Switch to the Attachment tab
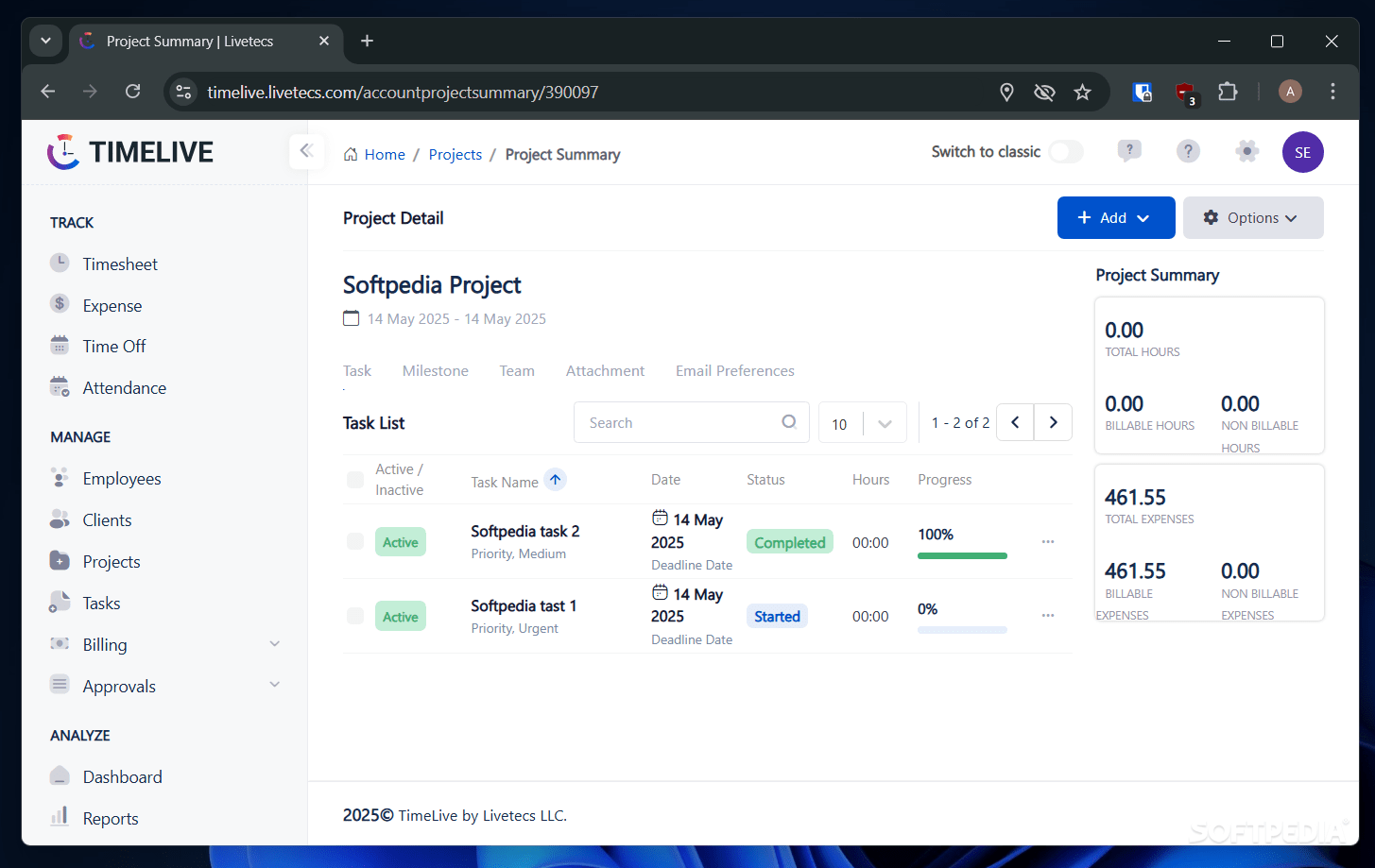This screenshot has width=1375, height=868. (x=605, y=370)
